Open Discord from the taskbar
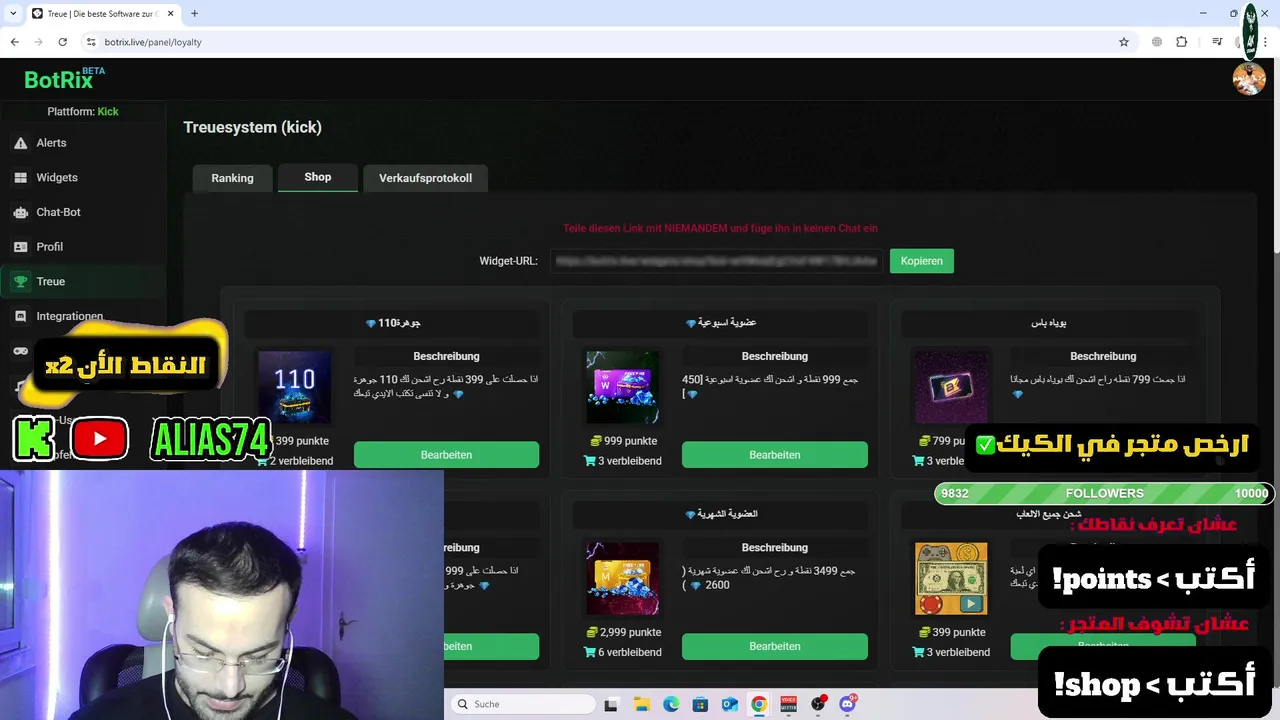 coord(848,704)
